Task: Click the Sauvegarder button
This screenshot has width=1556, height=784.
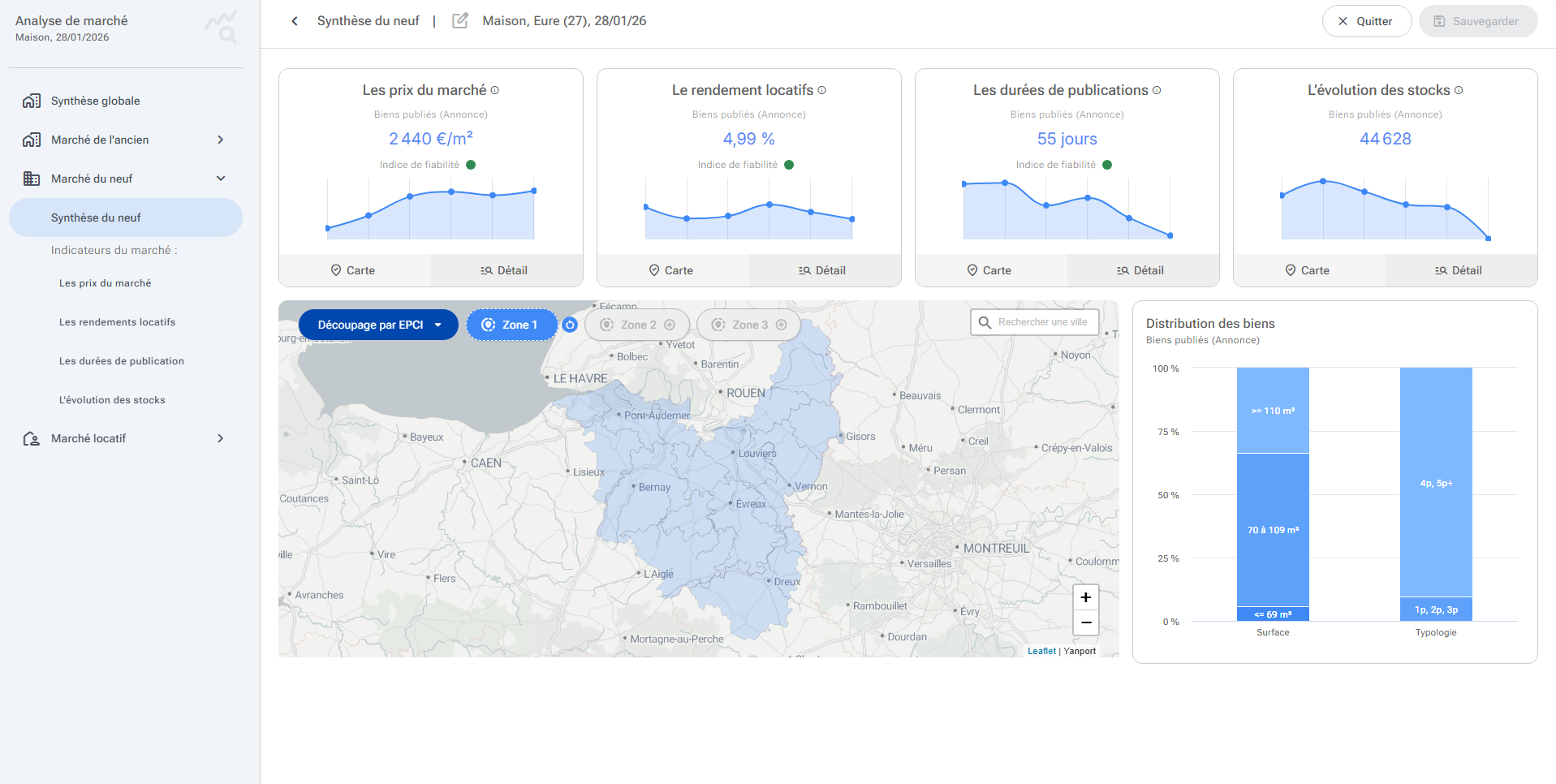Action: coord(1478,21)
